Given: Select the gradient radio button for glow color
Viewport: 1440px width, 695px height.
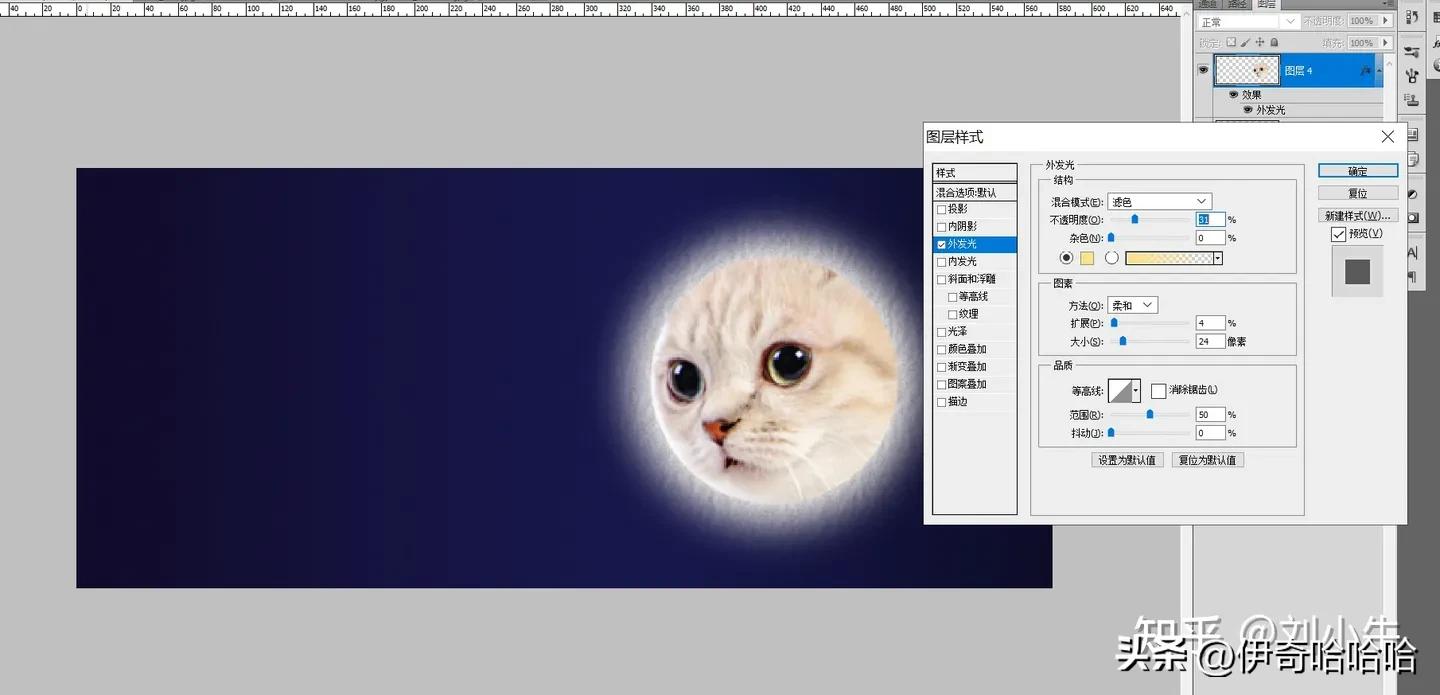Looking at the screenshot, I should click(x=1112, y=258).
